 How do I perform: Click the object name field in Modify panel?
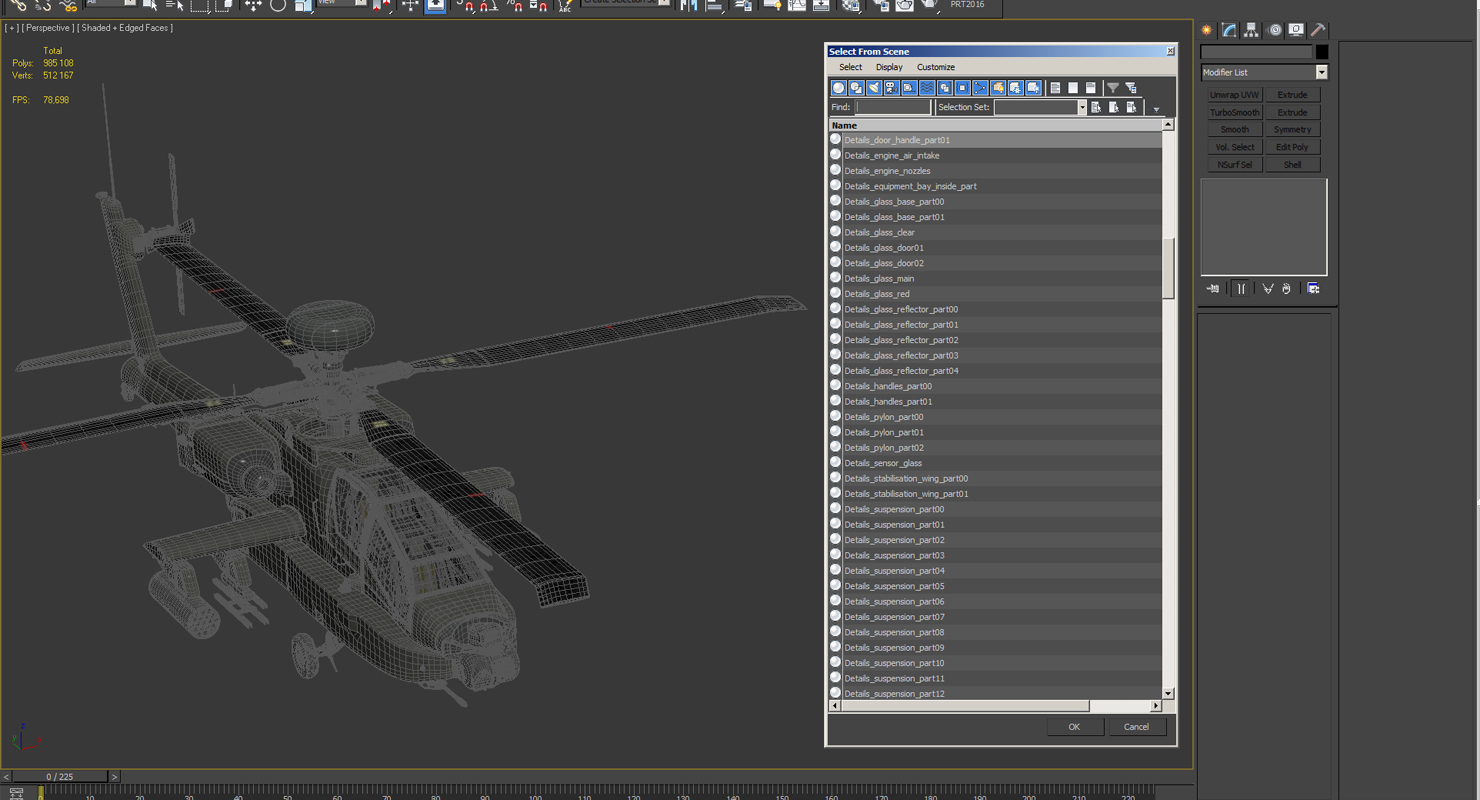point(1256,52)
